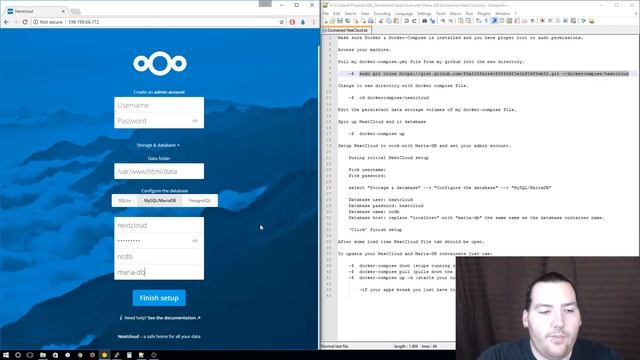Open File Explorer from the taskbar

point(42,355)
